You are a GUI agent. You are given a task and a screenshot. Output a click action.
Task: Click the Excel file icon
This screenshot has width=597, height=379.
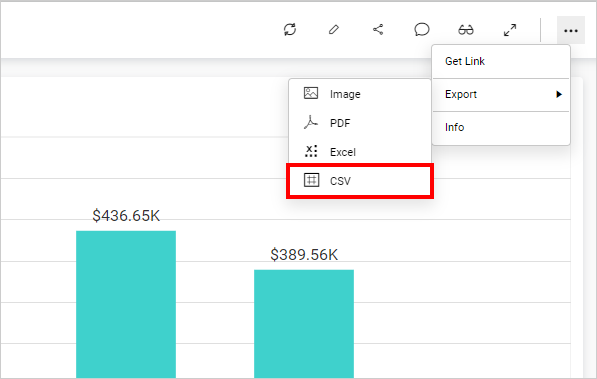click(311, 151)
